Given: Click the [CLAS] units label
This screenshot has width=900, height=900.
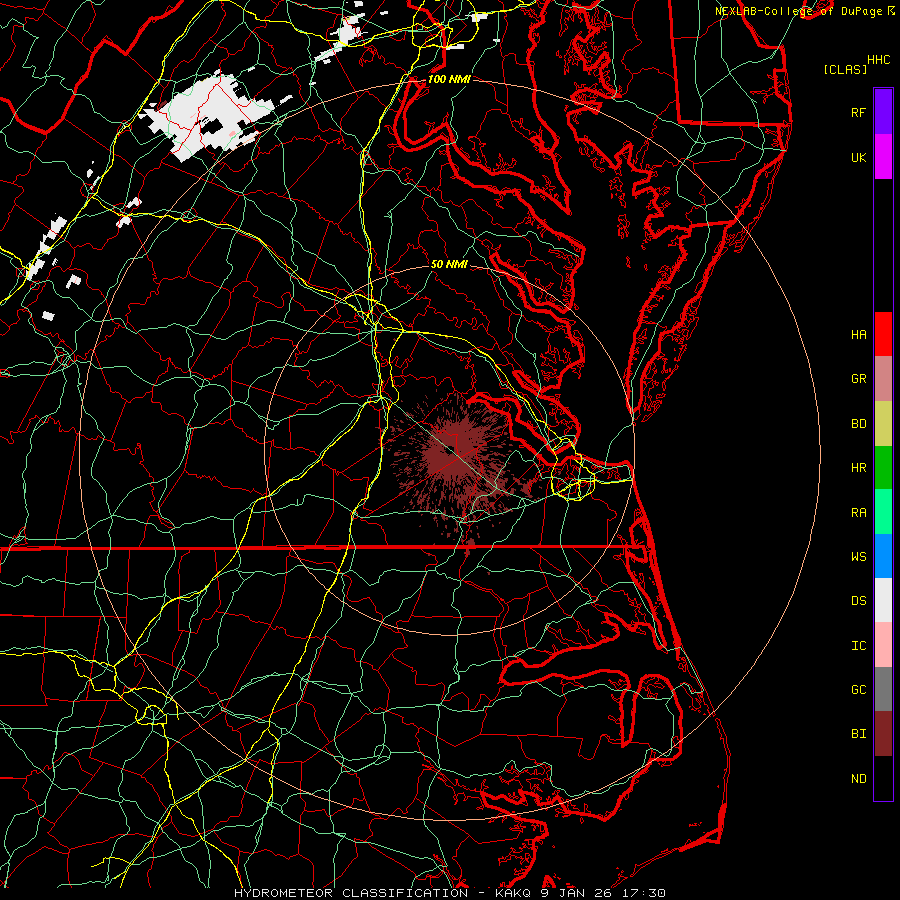Looking at the screenshot, I should click(845, 69).
